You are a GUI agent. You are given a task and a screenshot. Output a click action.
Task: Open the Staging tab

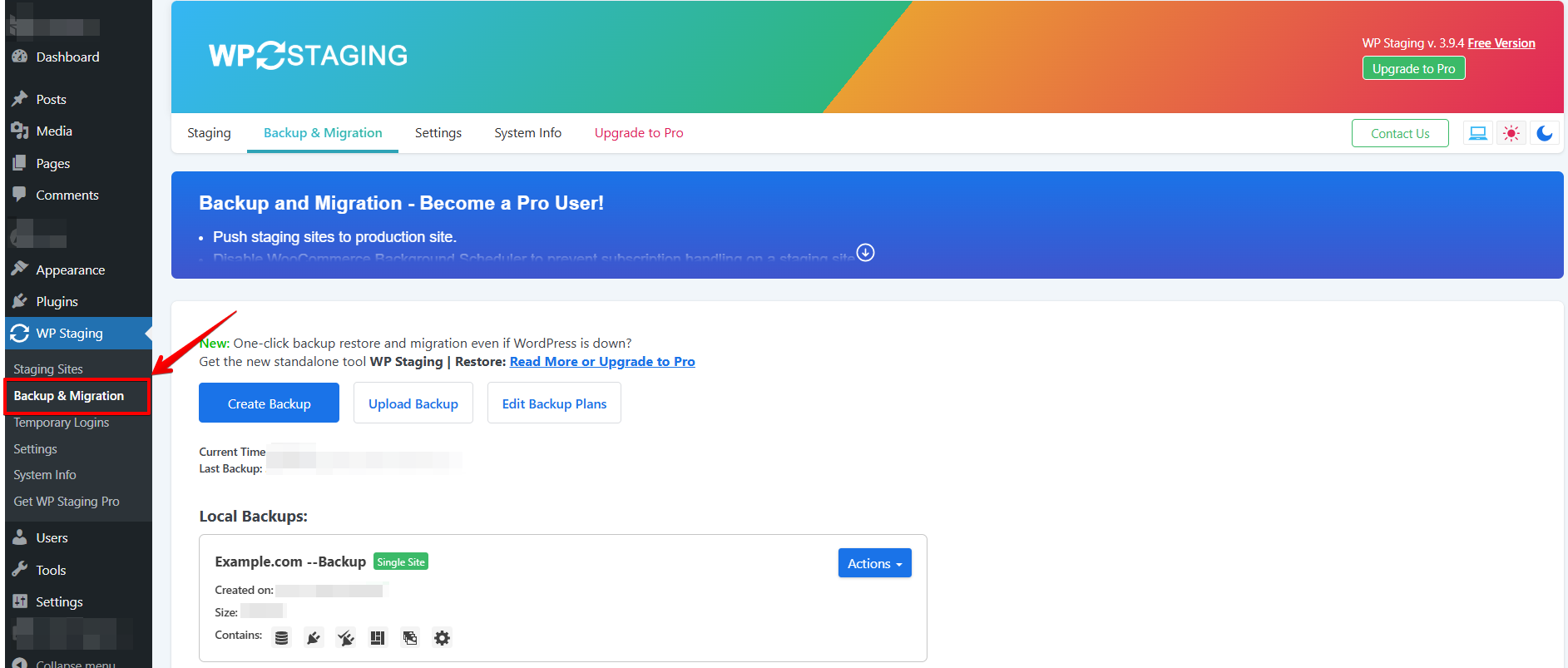(209, 133)
